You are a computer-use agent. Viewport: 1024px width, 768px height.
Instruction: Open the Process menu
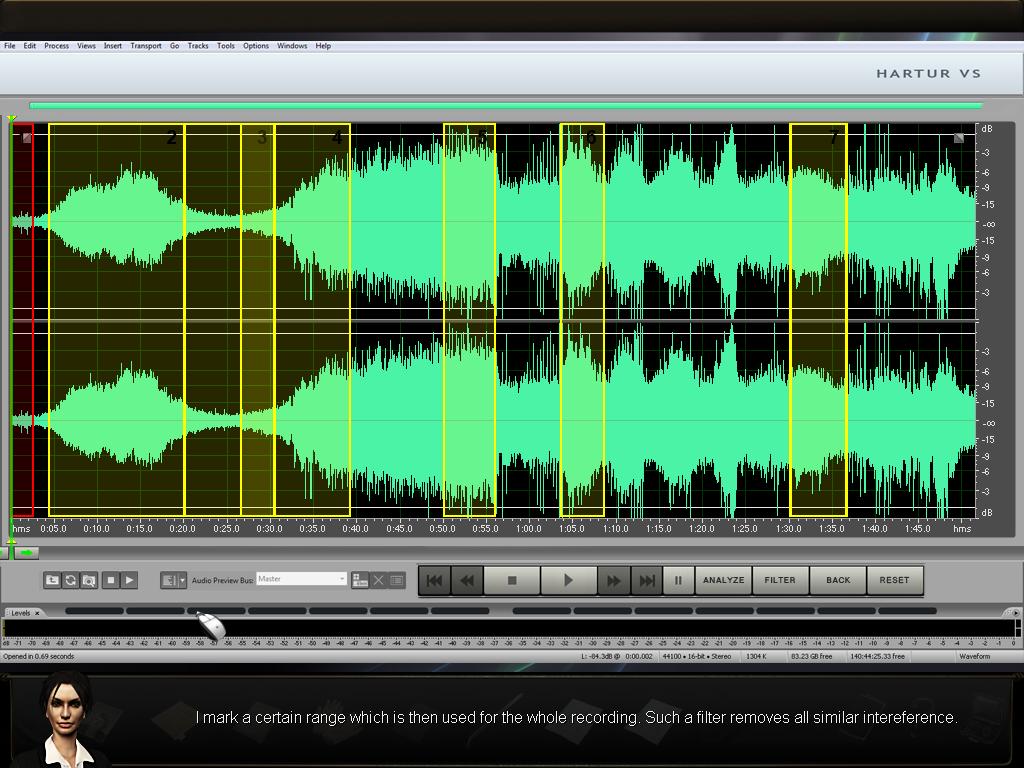(x=57, y=46)
